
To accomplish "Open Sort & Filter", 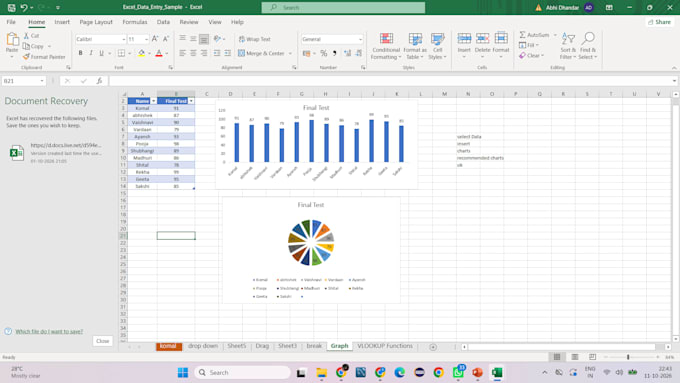I will [x=568, y=46].
